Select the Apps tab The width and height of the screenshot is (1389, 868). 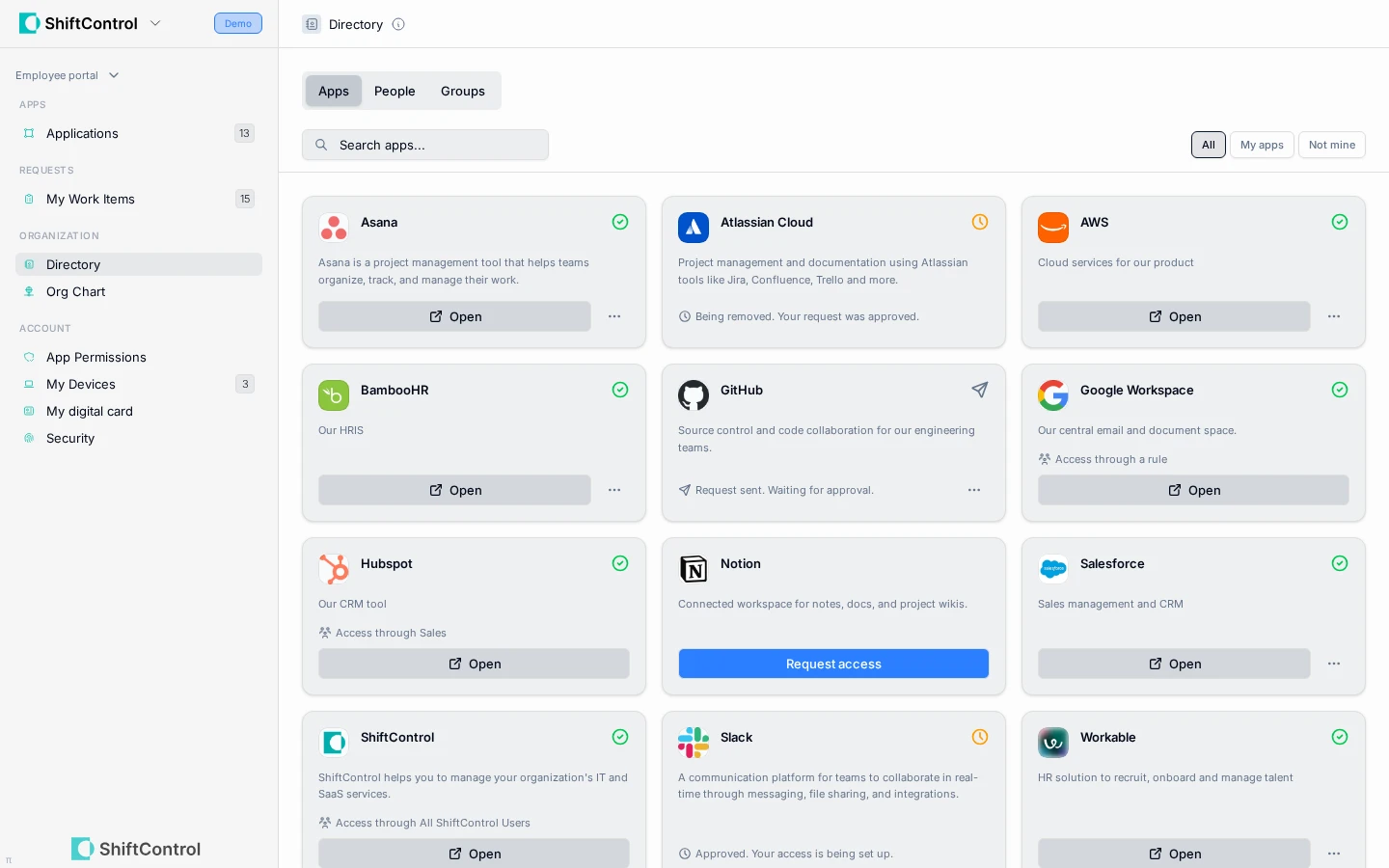334,91
